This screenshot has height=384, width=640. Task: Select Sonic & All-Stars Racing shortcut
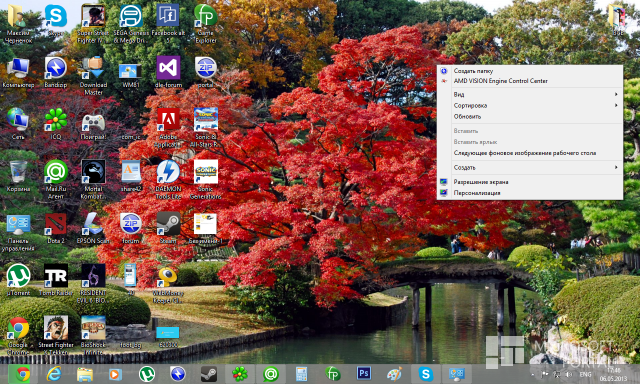tap(206, 128)
